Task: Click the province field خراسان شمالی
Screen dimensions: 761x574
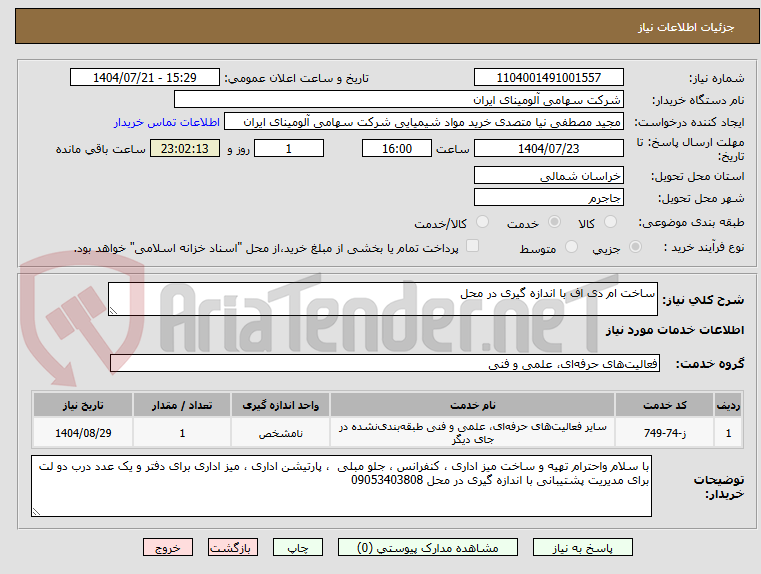Action: pyautogui.click(x=548, y=175)
